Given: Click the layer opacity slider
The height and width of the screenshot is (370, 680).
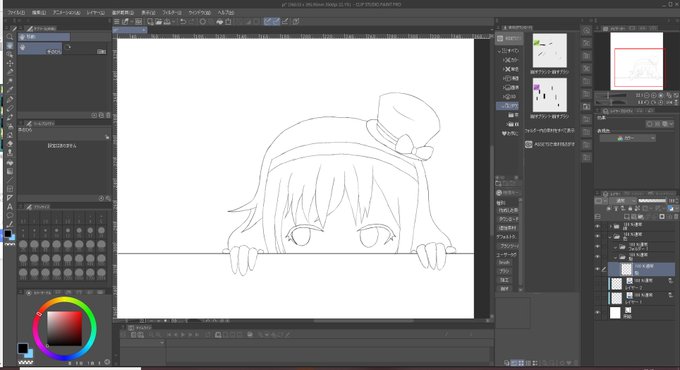Looking at the screenshot, I should click(652, 201).
